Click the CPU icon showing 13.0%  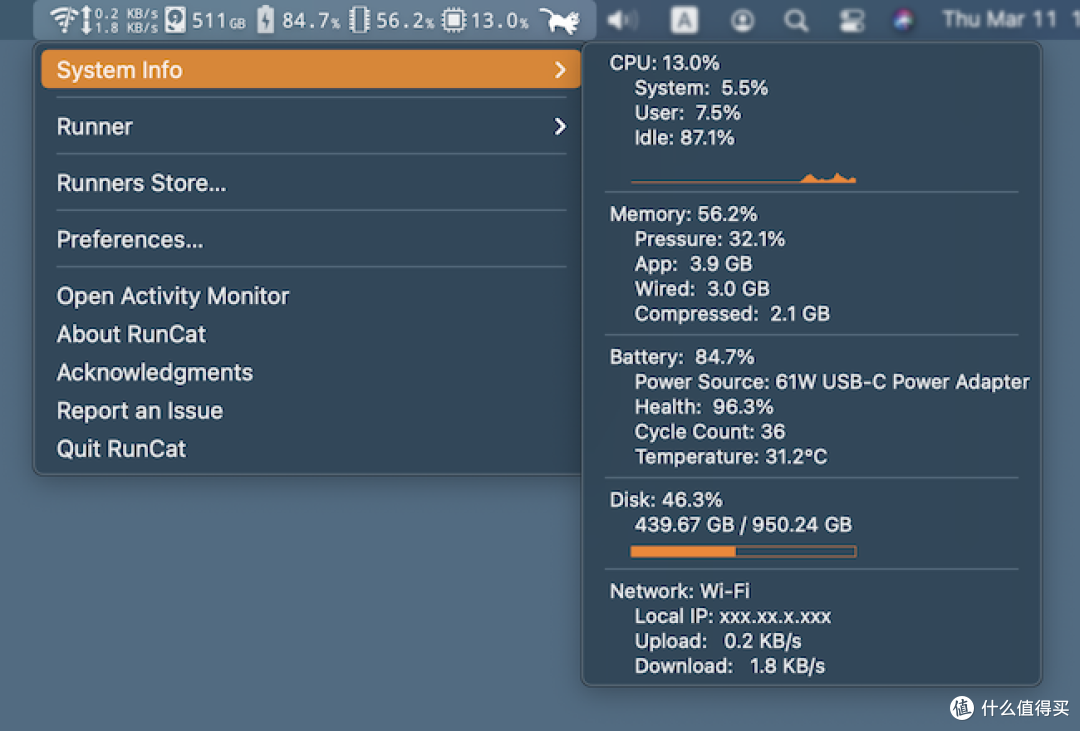454,20
